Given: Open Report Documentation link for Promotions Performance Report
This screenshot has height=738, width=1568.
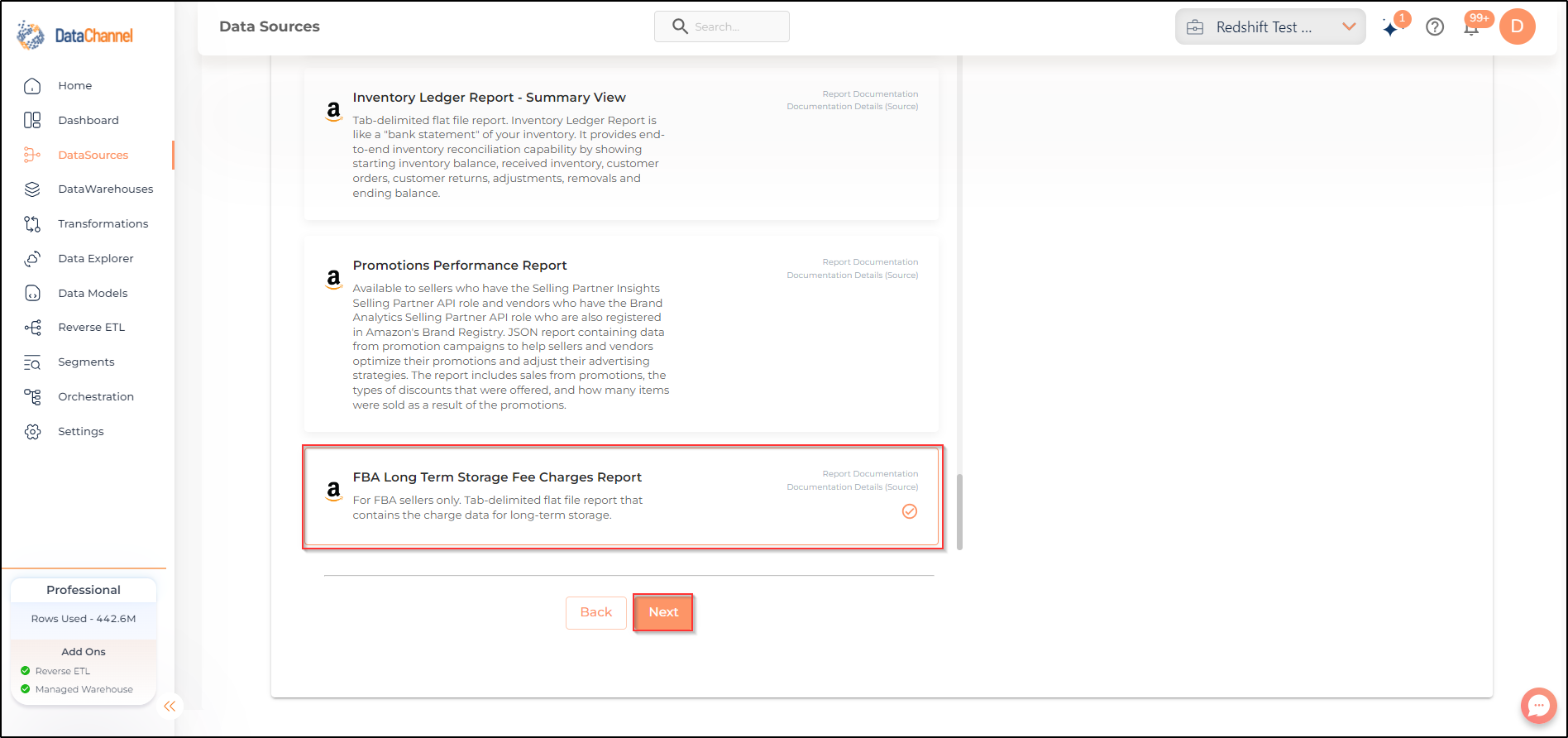Looking at the screenshot, I should (870, 262).
